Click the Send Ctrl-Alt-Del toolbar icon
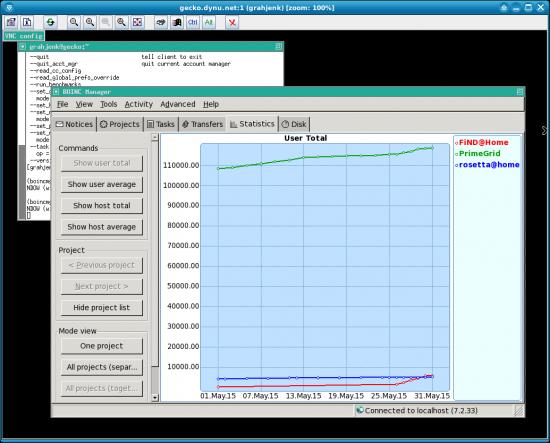Image resolution: width=550 pixels, height=443 pixels. 161,22
